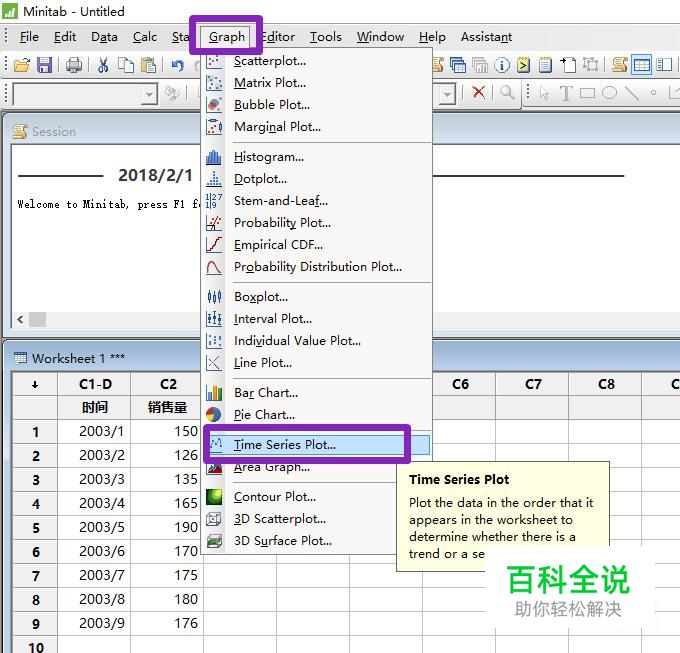Choose Histogram from Graph menu
The height and width of the screenshot is (653, 680).
coord(317,157)
